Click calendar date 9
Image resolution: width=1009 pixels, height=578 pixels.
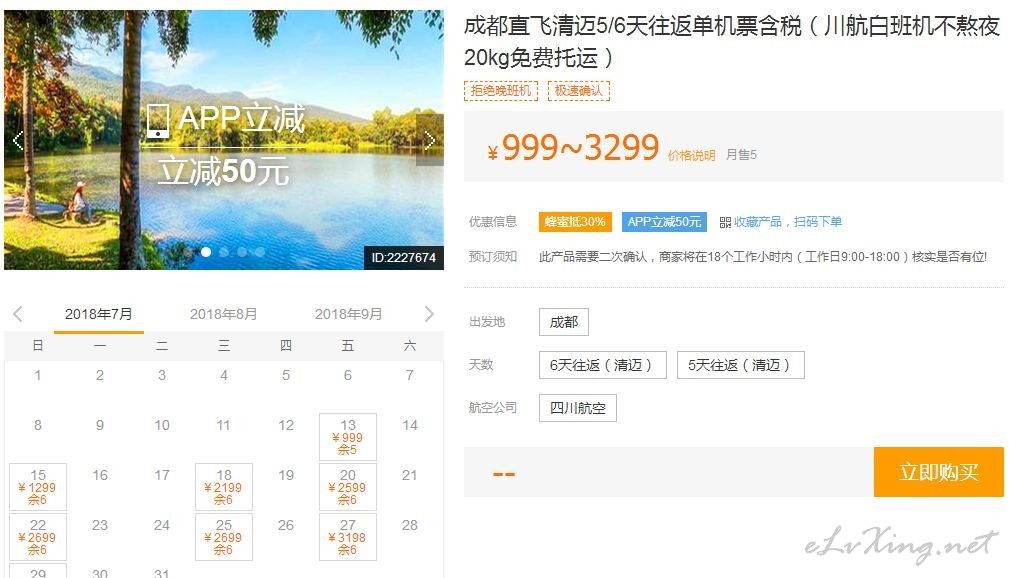click(x=100, y=425)
